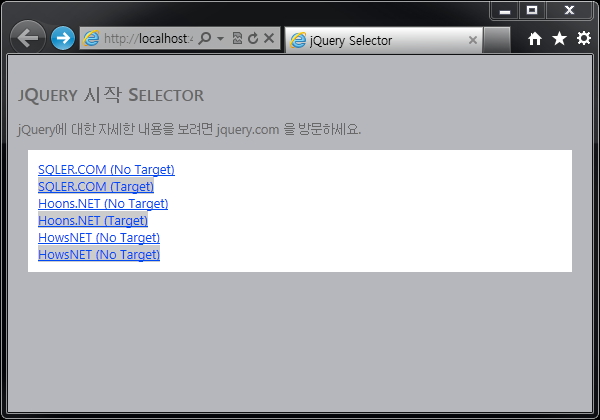Open a new tab with the blank tab button
600x420 pixels.
pos(497,40)
